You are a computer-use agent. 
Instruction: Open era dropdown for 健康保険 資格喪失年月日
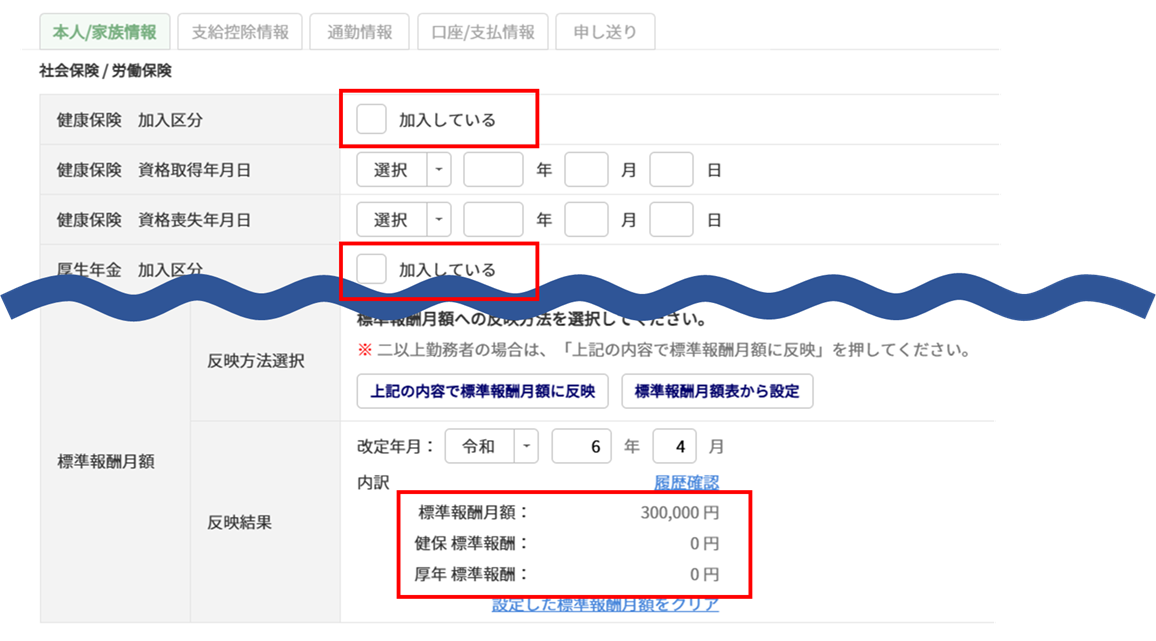click(403, 220)
